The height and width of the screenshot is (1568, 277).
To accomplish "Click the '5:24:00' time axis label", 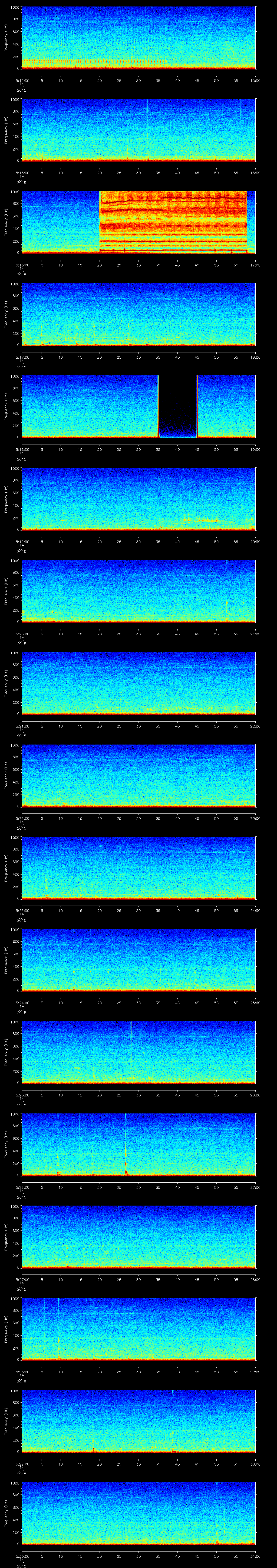I will 21,1003.
